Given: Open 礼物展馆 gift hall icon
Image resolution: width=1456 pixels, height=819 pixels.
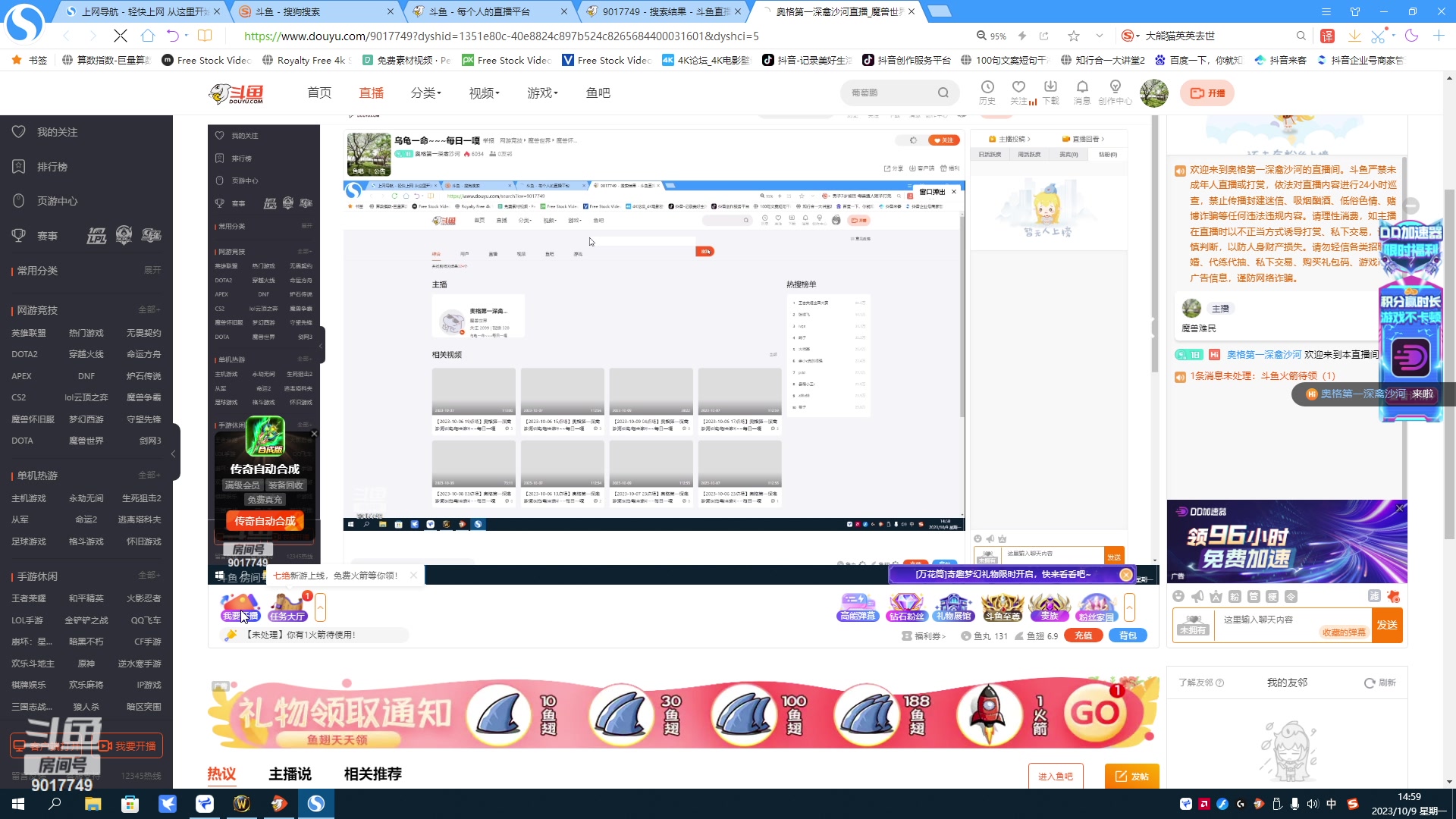Looking at the screenshot, I should [x=954, y=607].
